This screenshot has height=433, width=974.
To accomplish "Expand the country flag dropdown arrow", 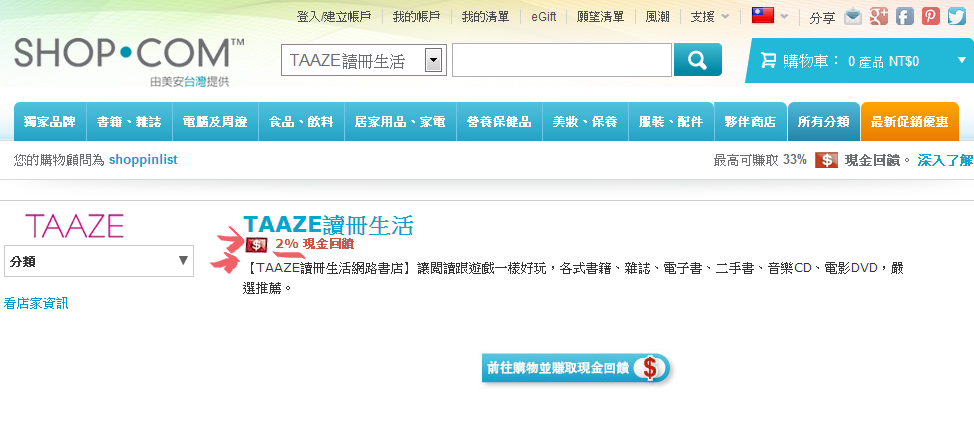I will pyautogui.click(x=785, y=17).
